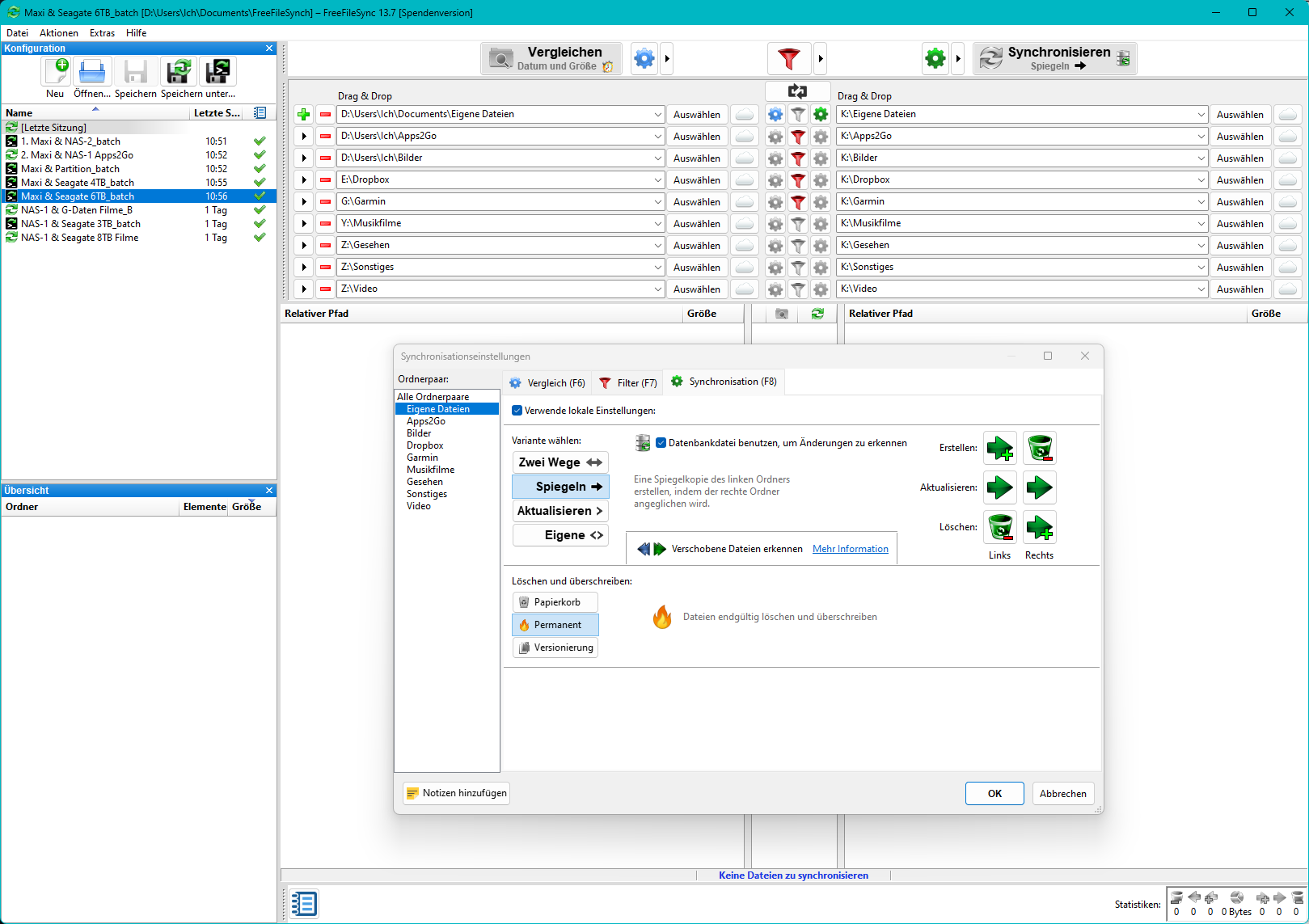This screenshot has height=924, width=1309.
Task: Select the Aktualisieren variant
Action: (560, 511)
